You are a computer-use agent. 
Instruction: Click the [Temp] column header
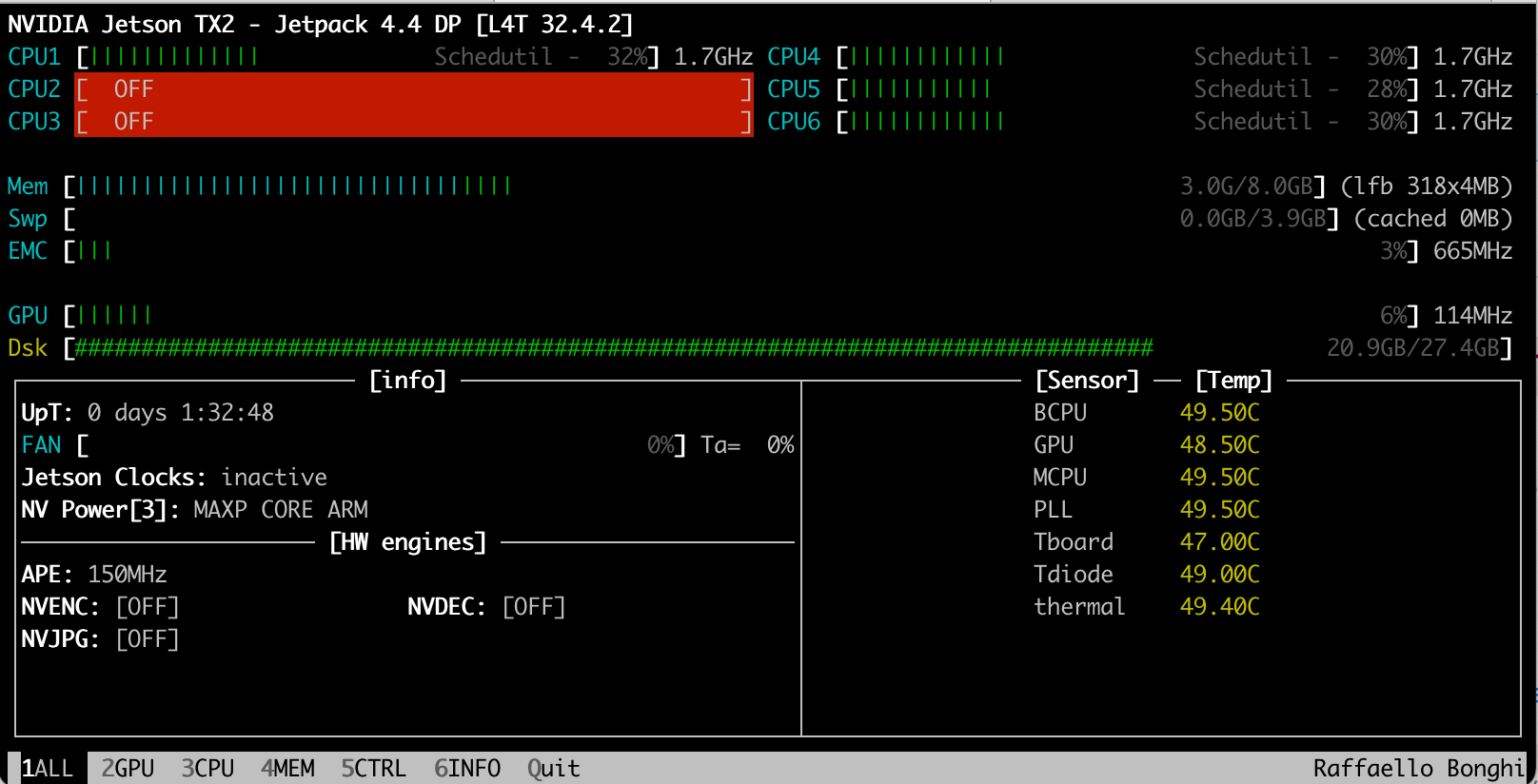(x=1233, y=380)
